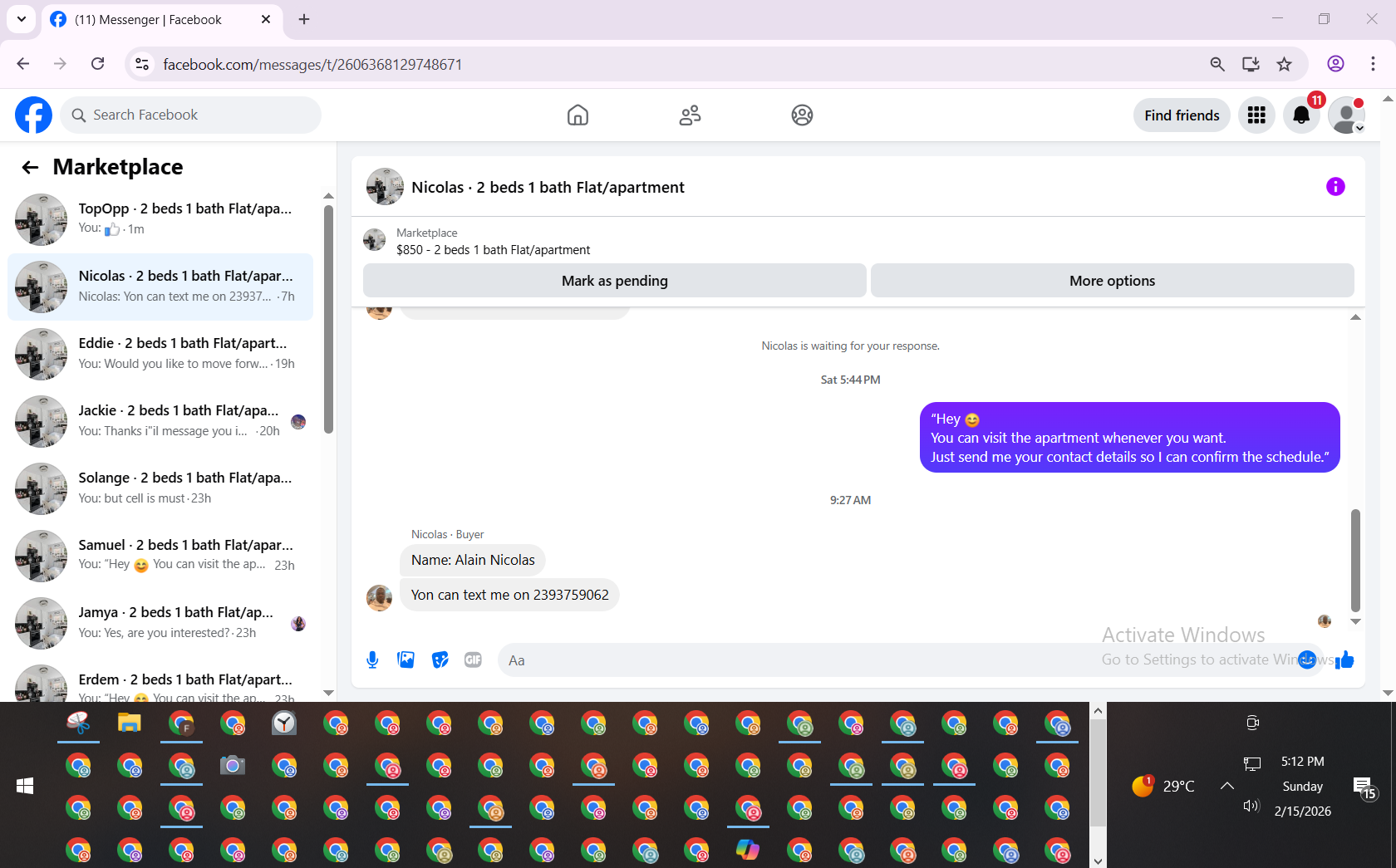Open More options for the listing
This screenshot has height=868, width=1396.
click(1112, 281)
